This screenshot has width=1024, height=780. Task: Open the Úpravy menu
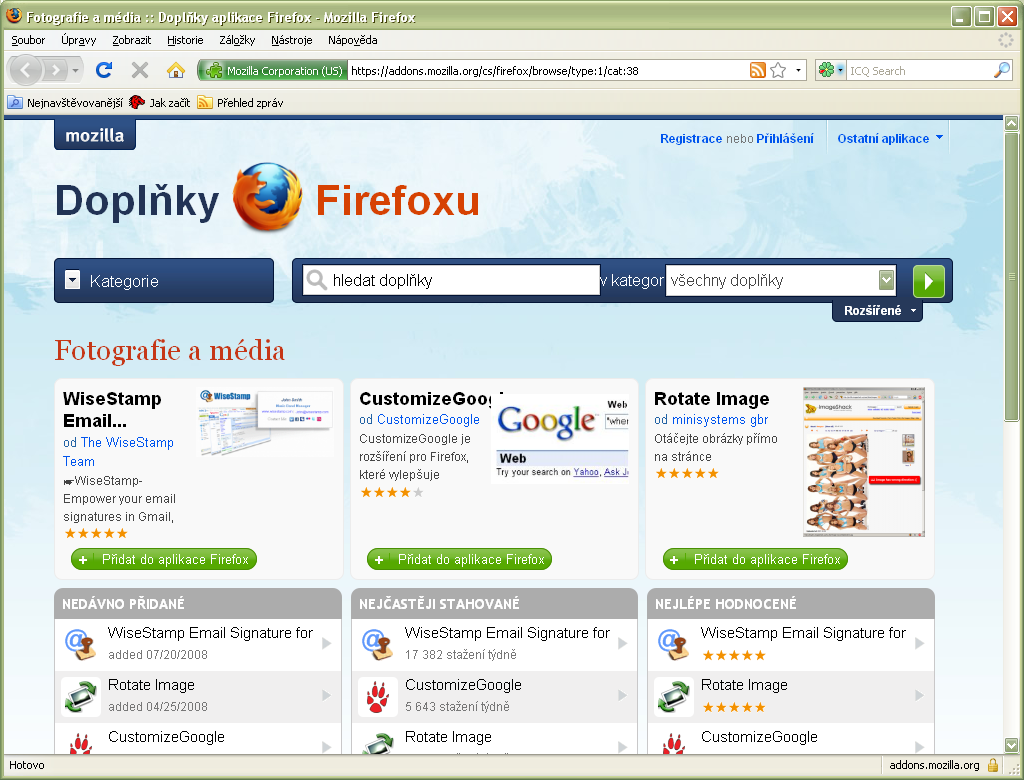tap(78, 40)
